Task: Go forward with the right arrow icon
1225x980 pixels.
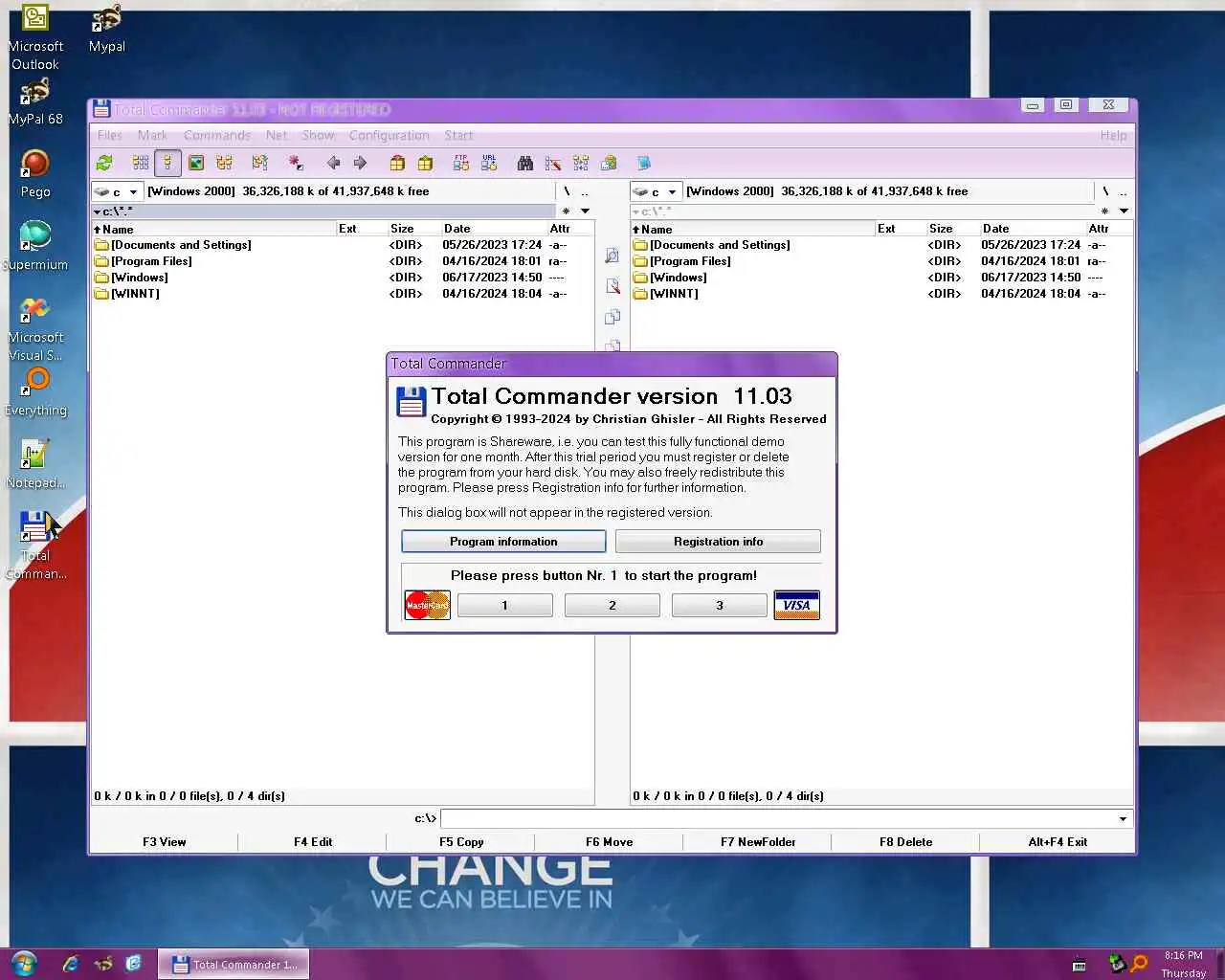Action: [360, 163]
